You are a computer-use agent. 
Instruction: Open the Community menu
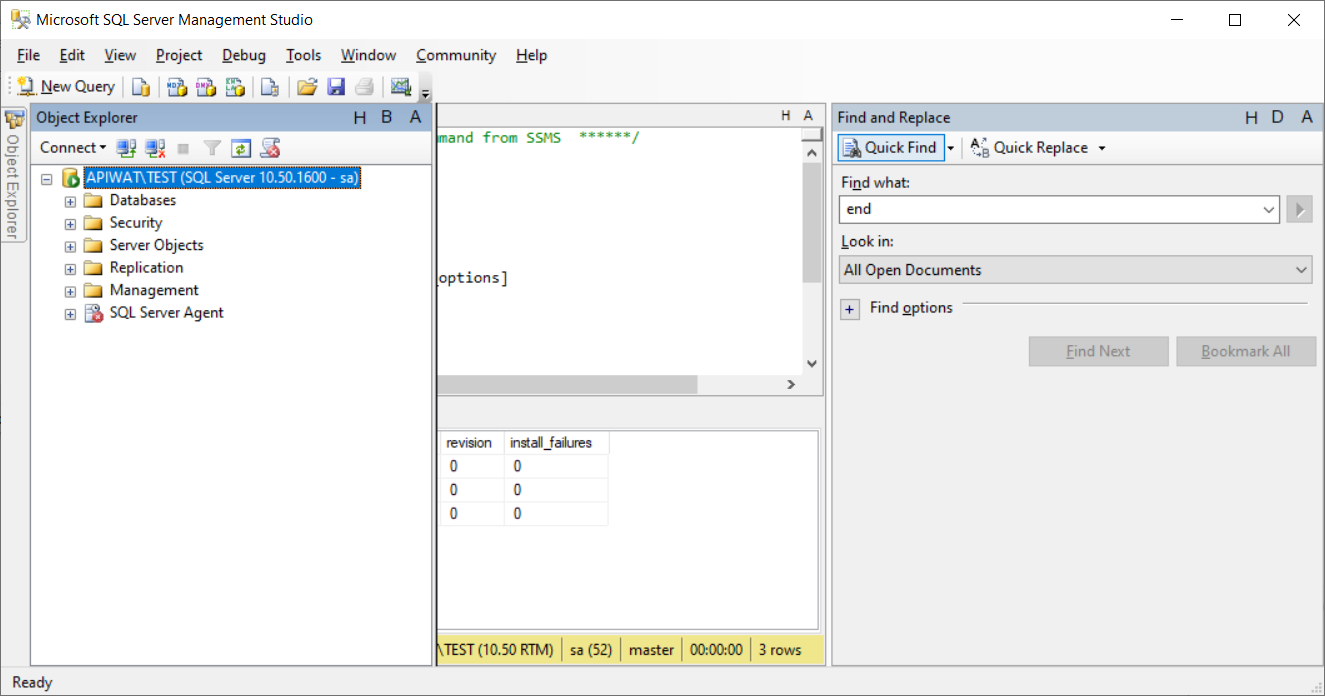pos(456,55)
